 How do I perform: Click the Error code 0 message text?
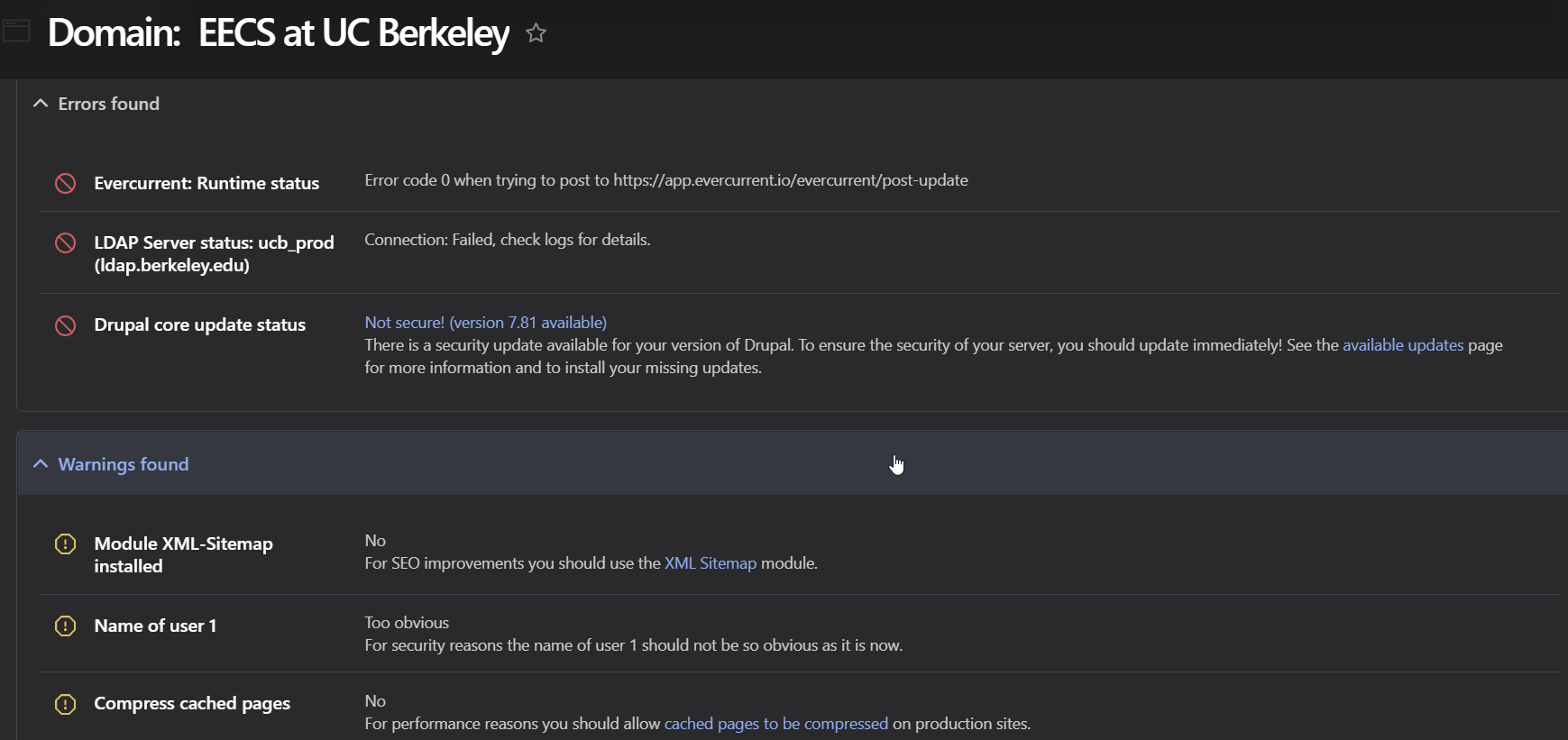666,180
